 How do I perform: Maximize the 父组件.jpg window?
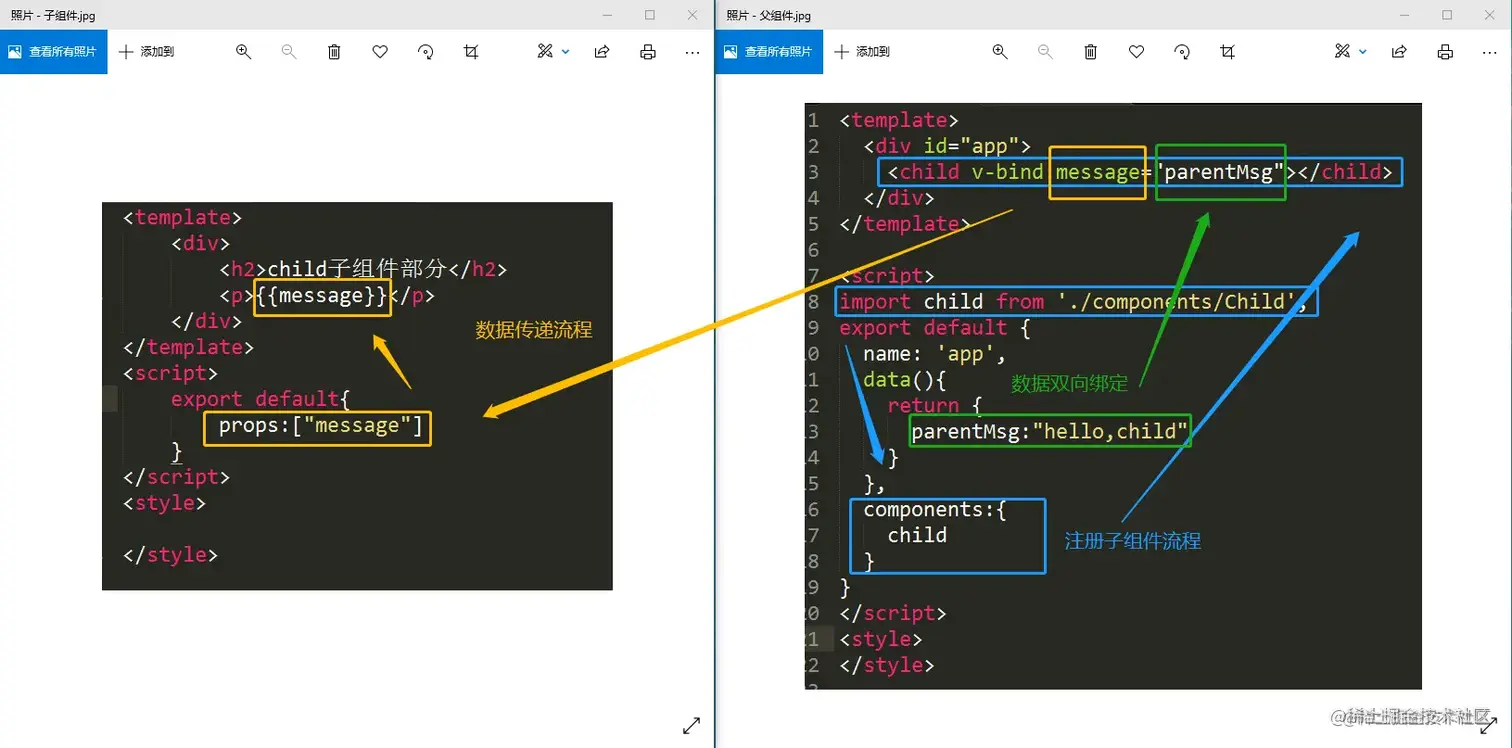[x=1447, y=15]
